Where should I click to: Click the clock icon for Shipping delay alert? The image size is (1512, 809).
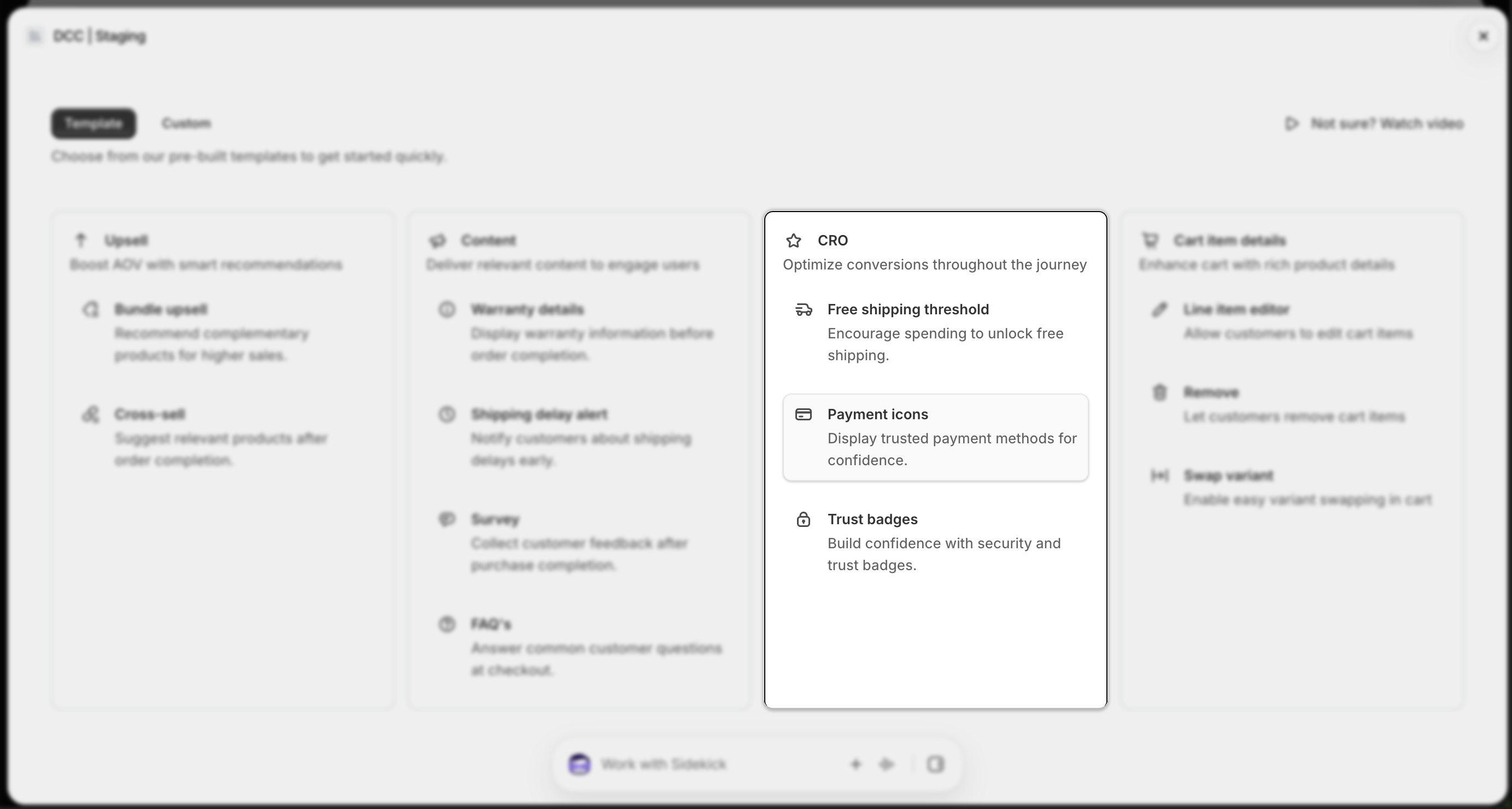(447, 414)
